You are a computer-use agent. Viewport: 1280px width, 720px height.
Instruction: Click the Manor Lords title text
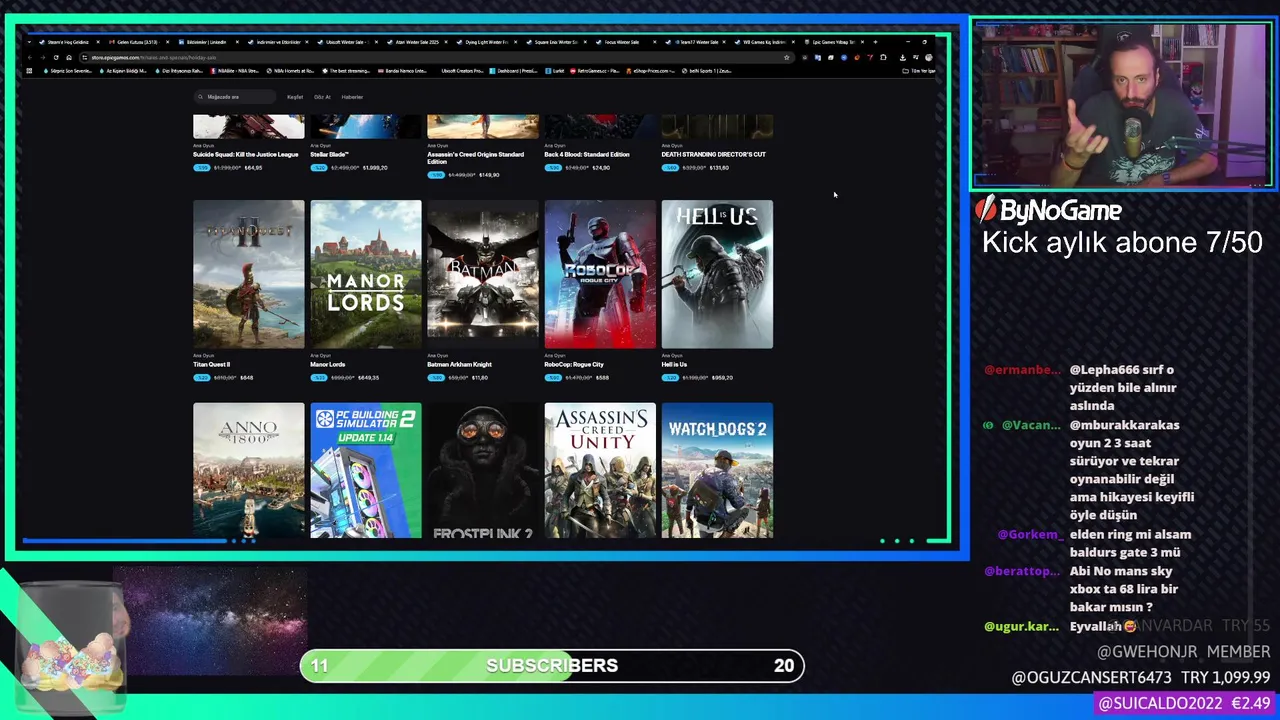(328, 364)
